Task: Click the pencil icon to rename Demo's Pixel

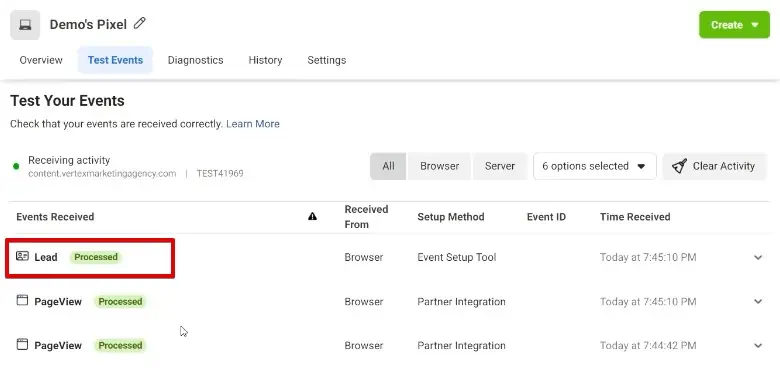Action: (x=140, y=23)
